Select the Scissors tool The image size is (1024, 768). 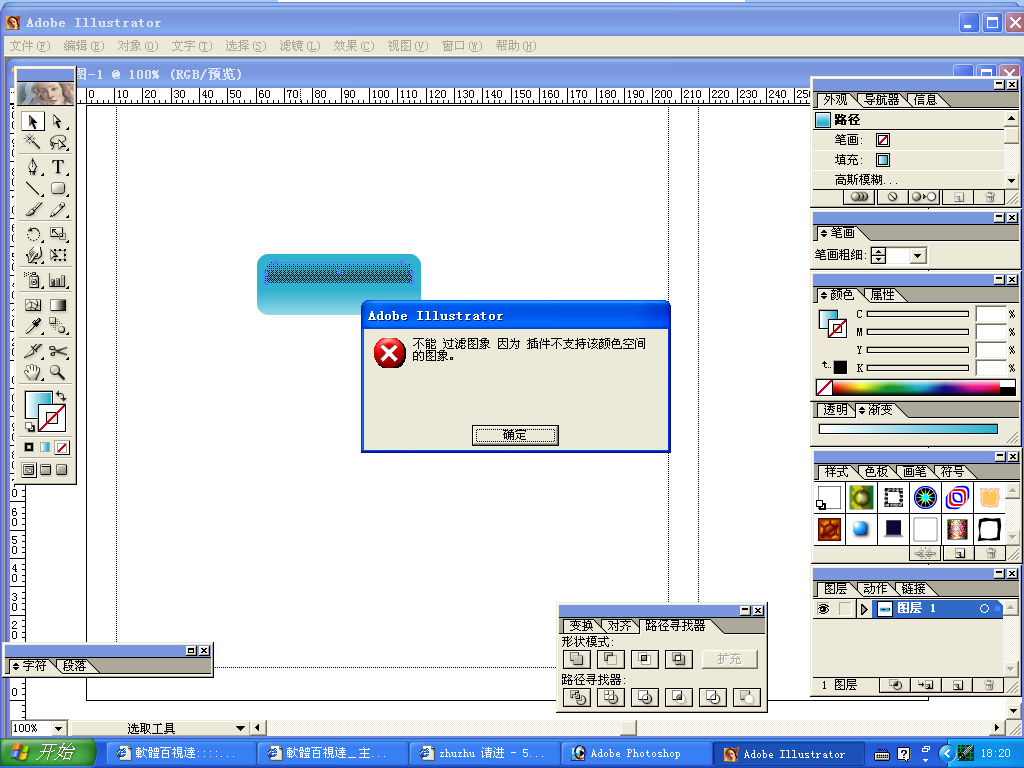tap(58, 351)
